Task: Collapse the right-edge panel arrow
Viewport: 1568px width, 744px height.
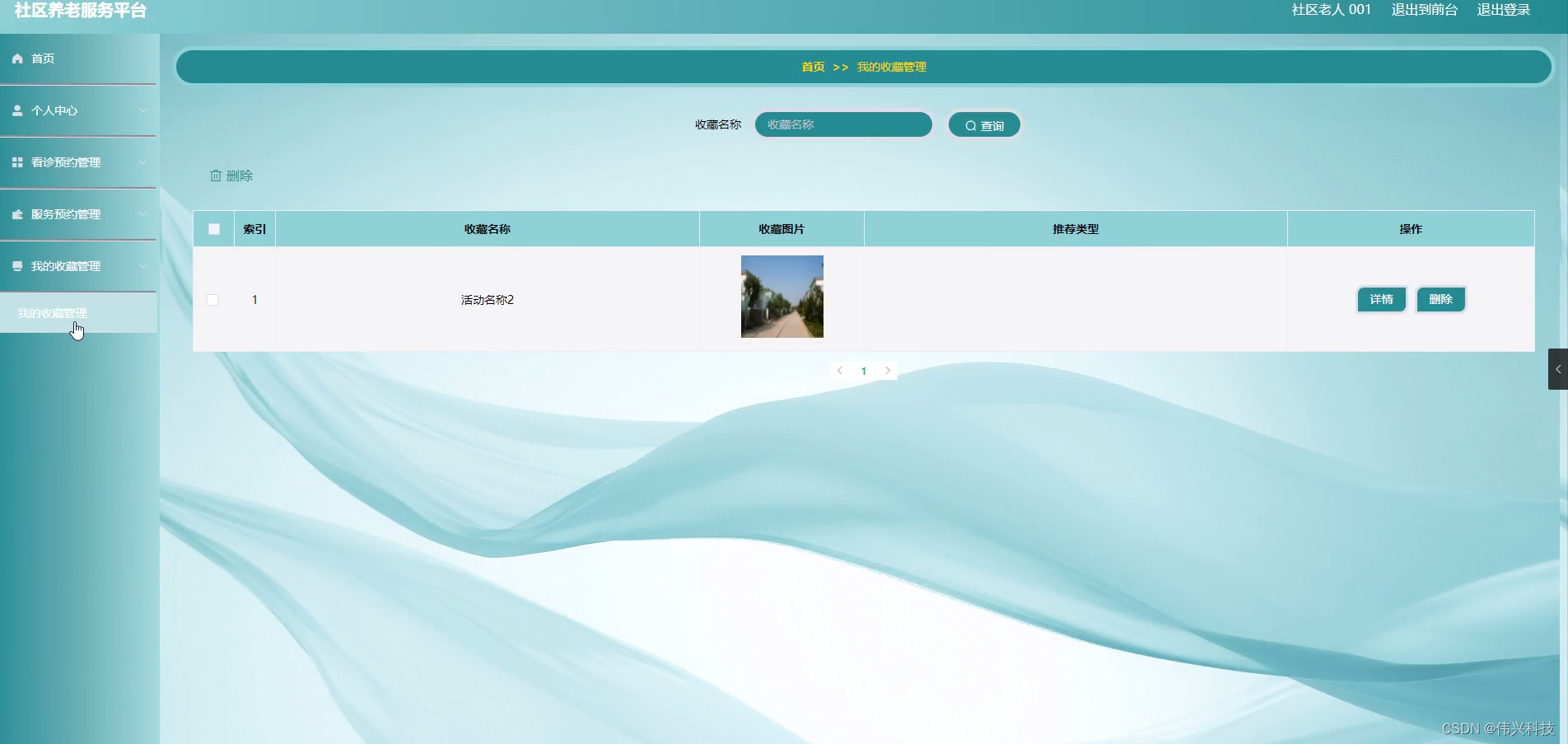Action: tap(1559, 368)
